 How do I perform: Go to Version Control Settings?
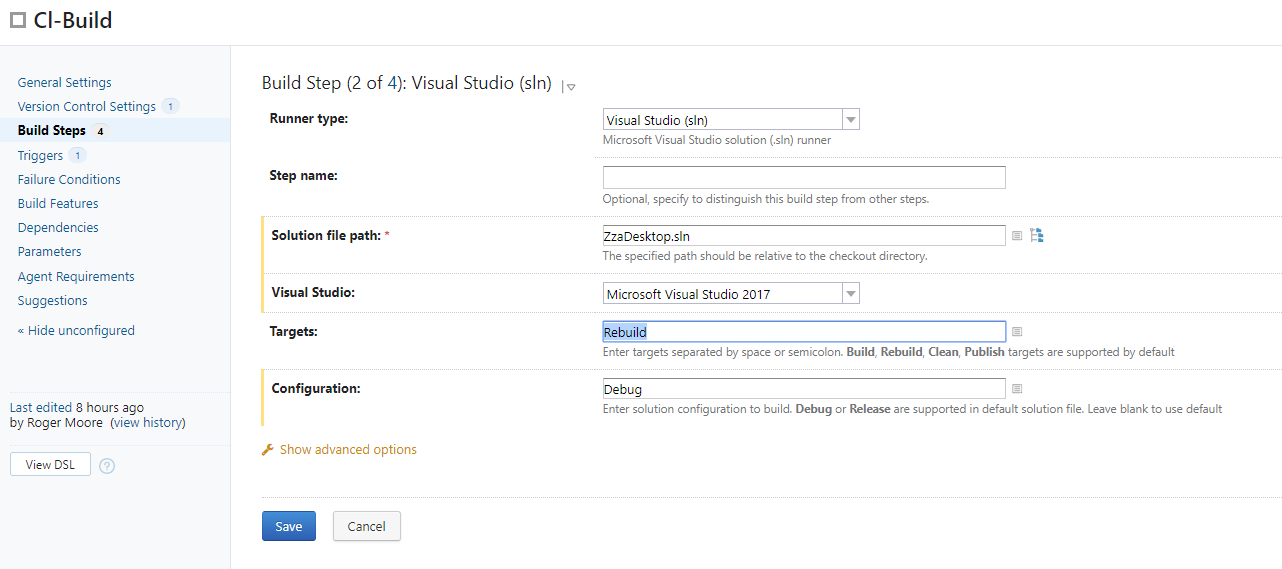[x=87, y=107]
